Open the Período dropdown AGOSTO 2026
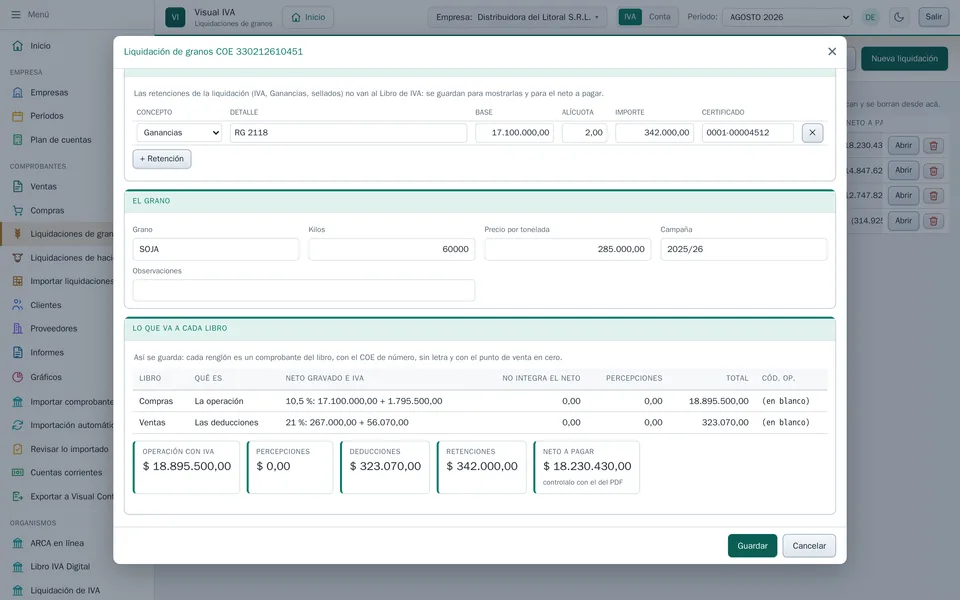Screen dimensions: 960x600 coord(787,17)
